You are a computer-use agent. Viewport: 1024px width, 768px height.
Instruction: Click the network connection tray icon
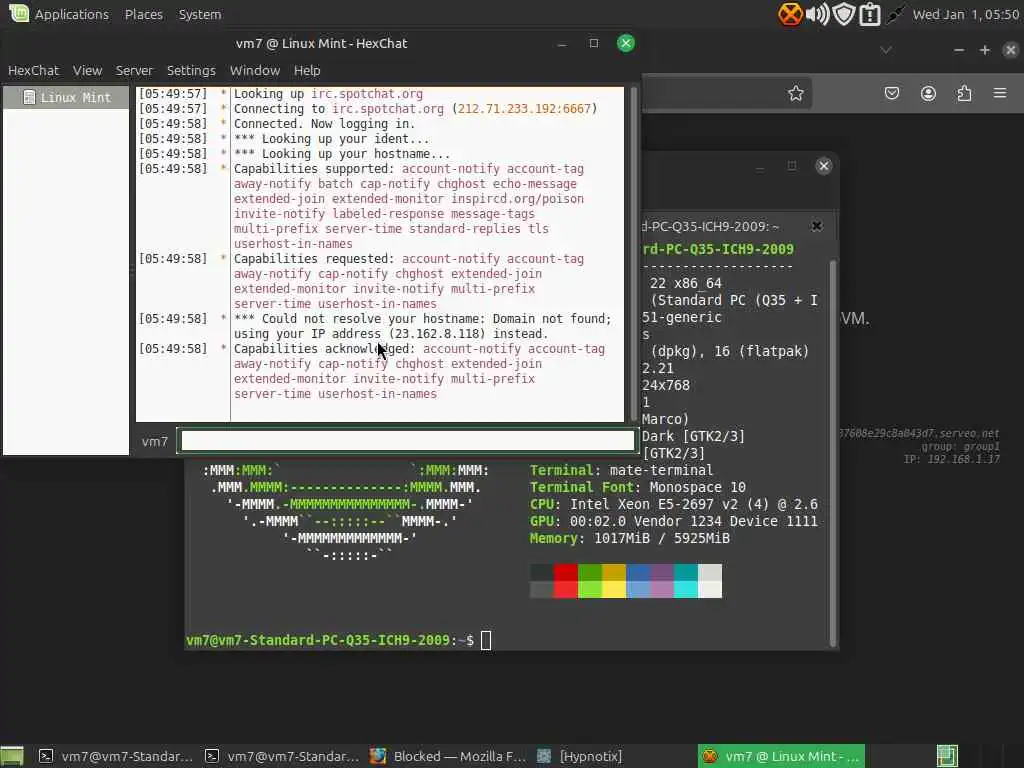[x=895, y=14]
